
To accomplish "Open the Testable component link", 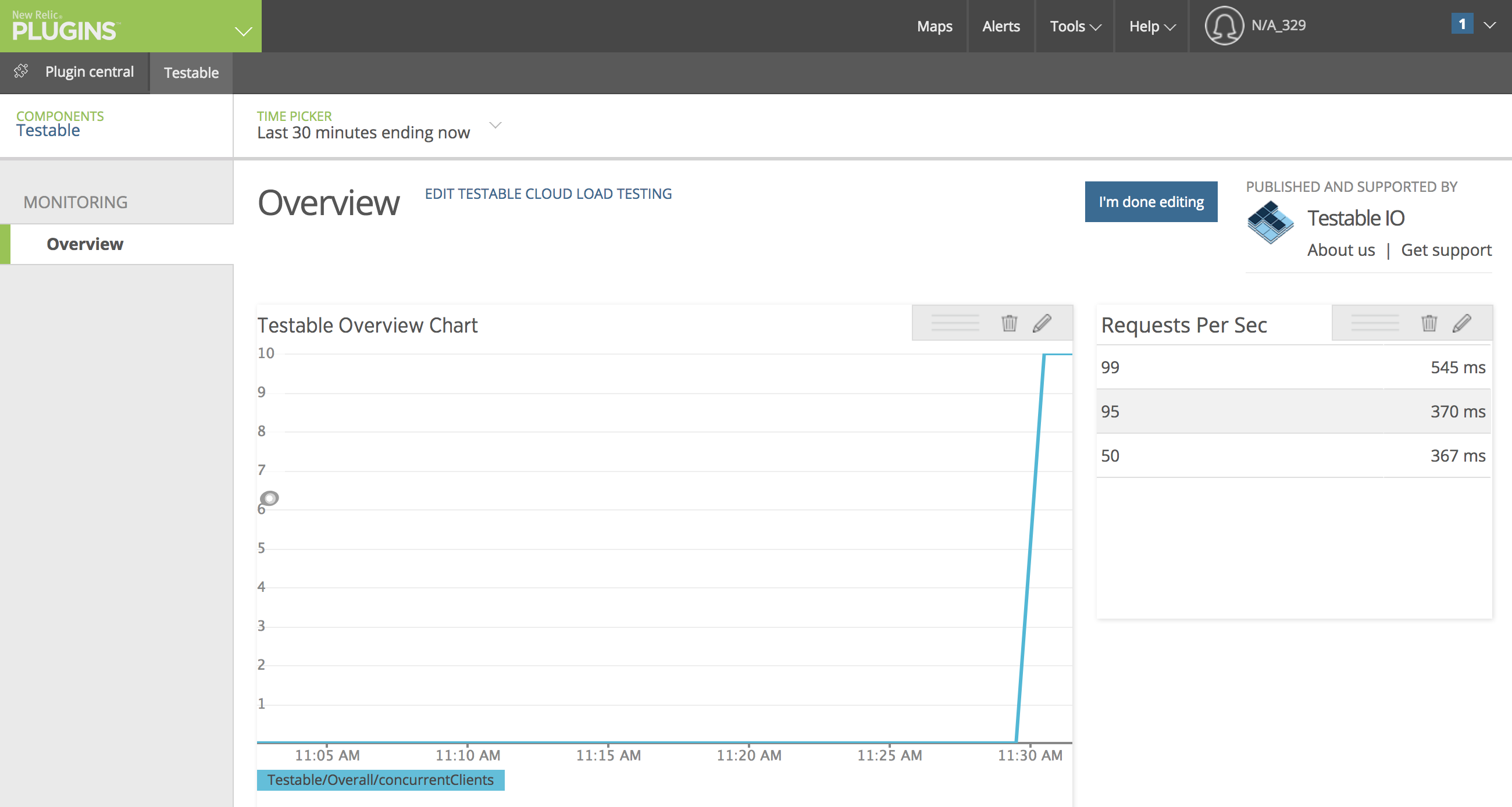I will tap(48, 130).
